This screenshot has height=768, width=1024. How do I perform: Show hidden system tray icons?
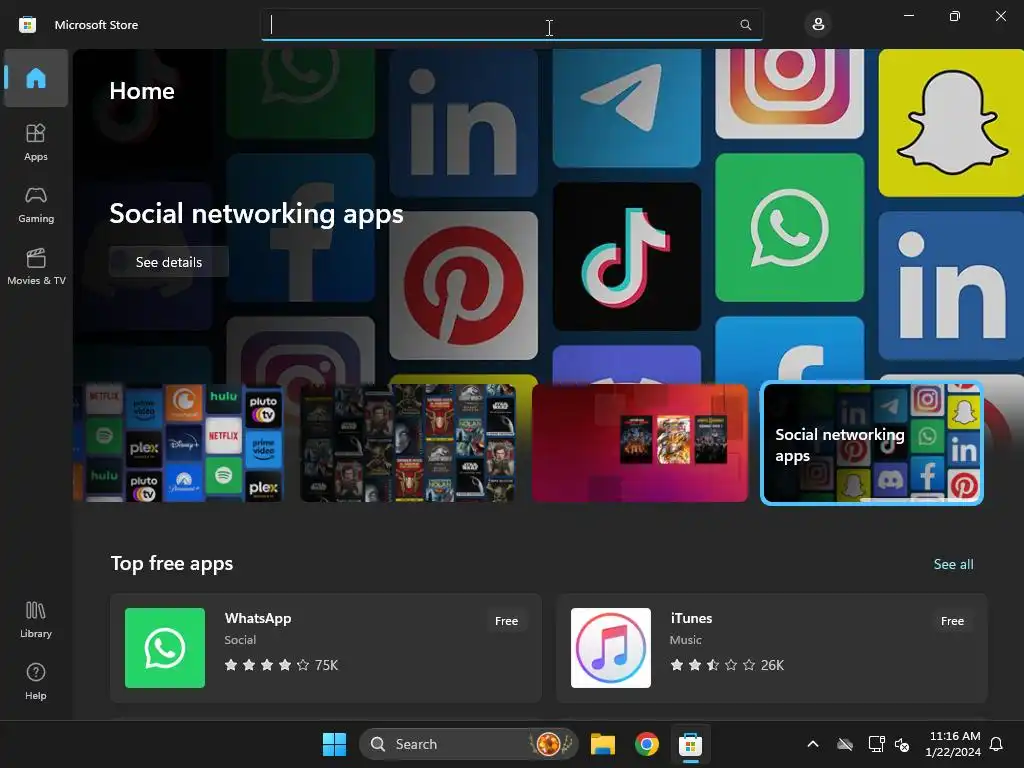[813, 744]
